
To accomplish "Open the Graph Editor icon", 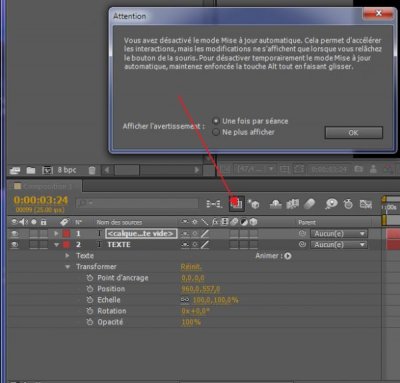I will pos(366,204).
